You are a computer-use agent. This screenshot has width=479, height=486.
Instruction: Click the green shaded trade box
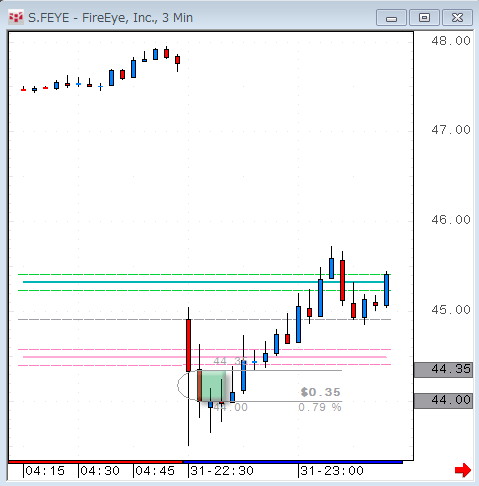[213, 386]
